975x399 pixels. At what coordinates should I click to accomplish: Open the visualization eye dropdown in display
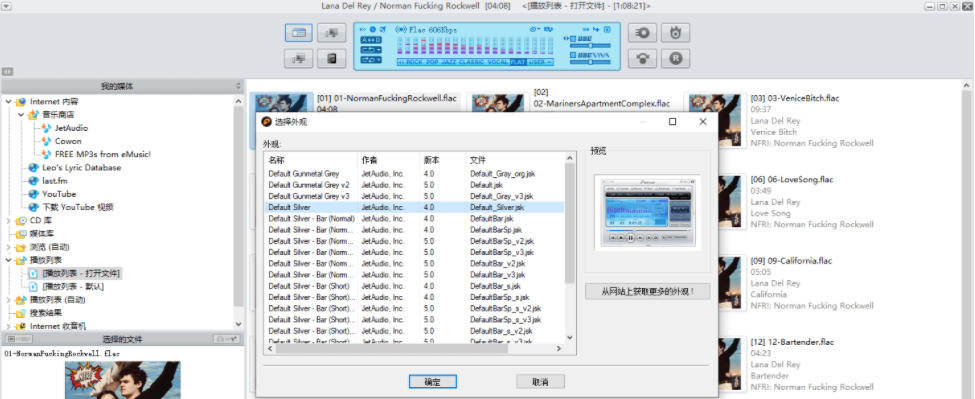click(535, 29)
